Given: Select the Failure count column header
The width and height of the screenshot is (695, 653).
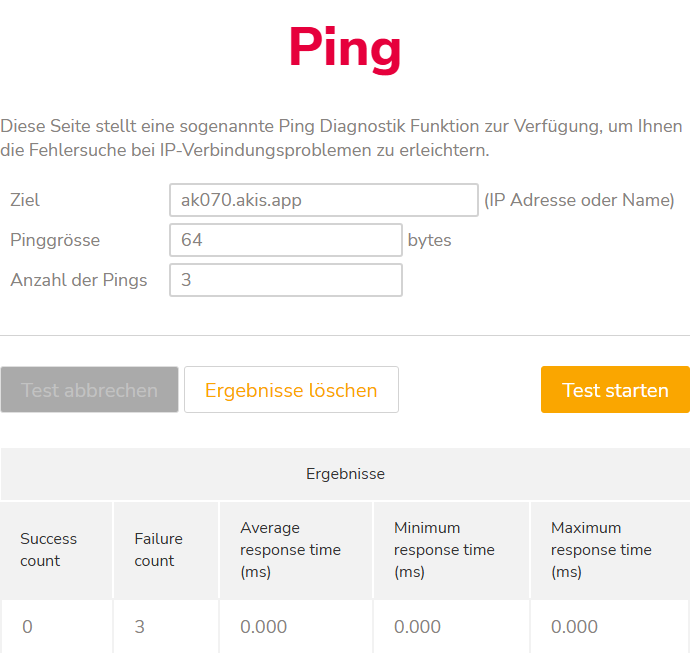Looking at the screenshot, I should 158,550.
